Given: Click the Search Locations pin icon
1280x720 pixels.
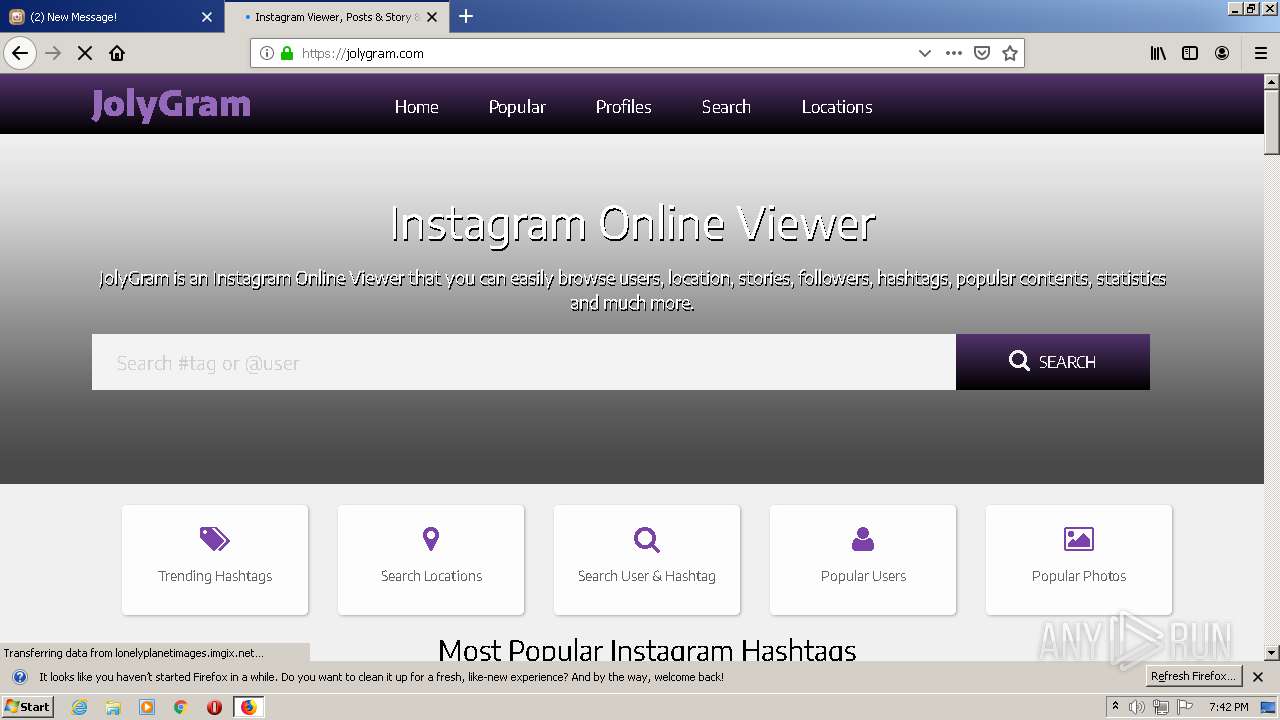Looking at the screenshot, I should 431,540.
